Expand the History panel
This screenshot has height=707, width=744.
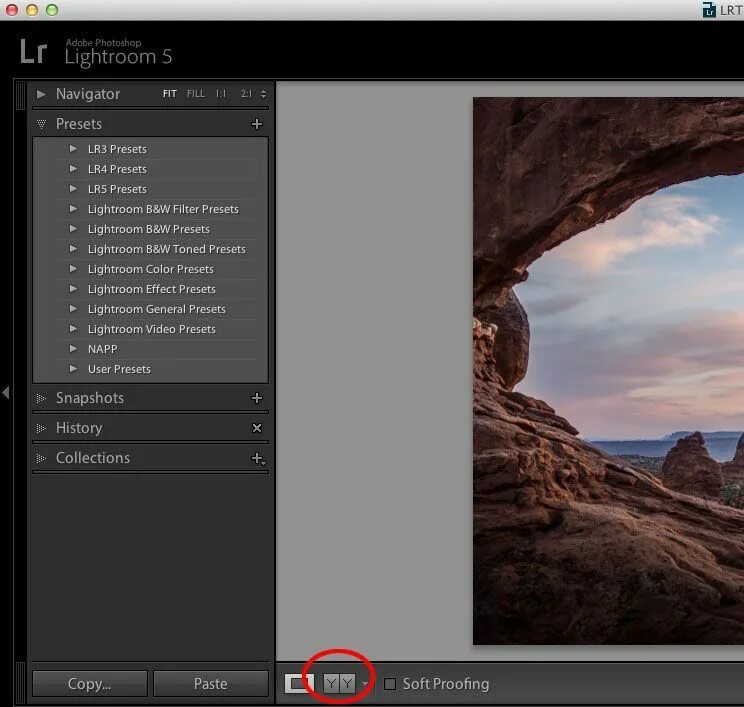pos(41,428)
